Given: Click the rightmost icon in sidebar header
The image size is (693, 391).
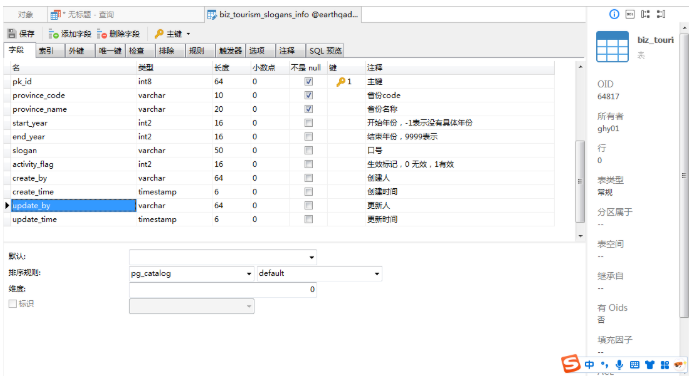Looking at the screenshot, I should [x=661, y=14].
